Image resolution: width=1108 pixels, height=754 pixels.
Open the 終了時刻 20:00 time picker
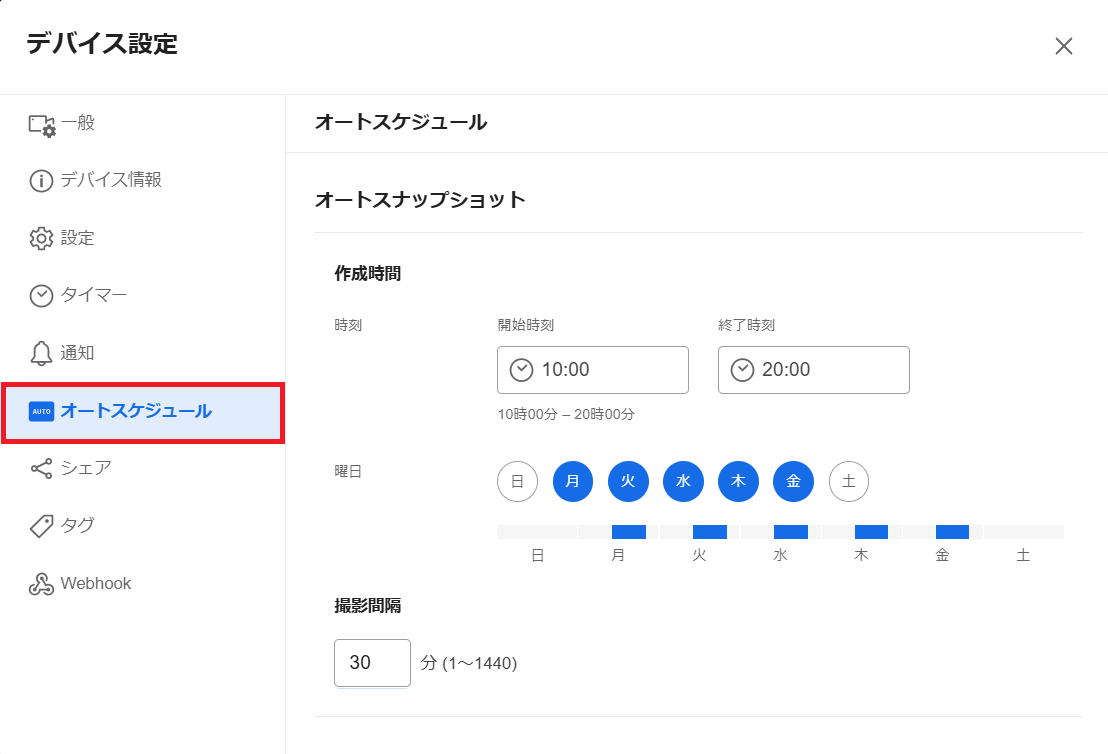[813, 370]
